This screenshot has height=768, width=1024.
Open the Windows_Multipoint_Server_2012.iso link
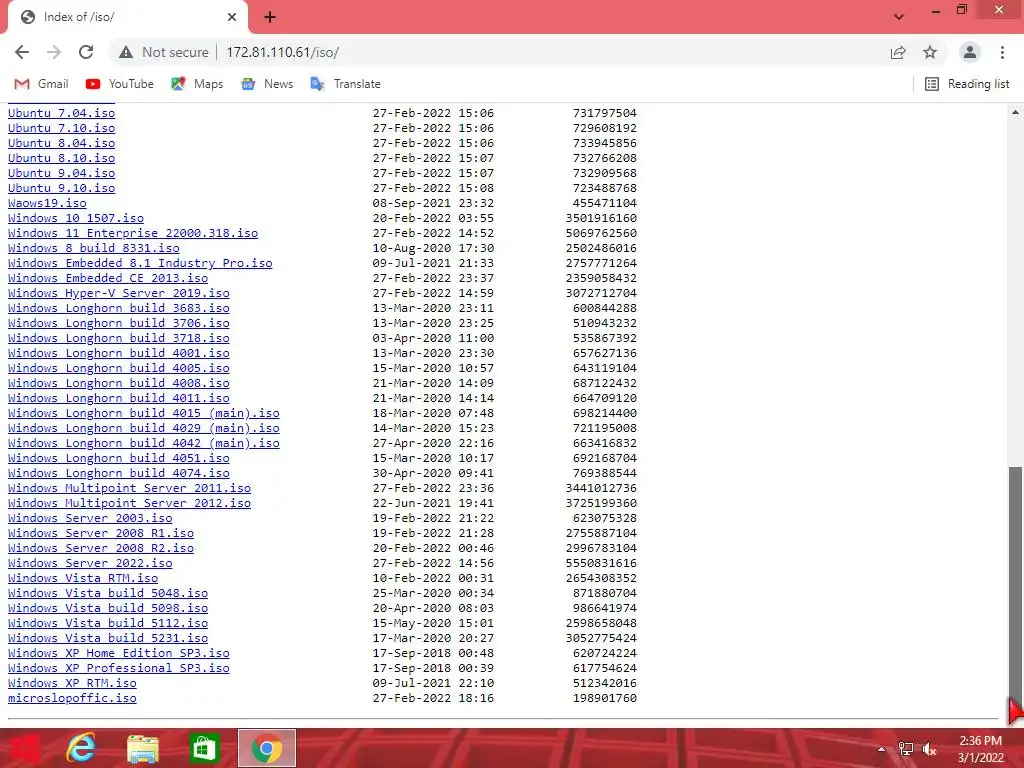(x=129, y=504)
